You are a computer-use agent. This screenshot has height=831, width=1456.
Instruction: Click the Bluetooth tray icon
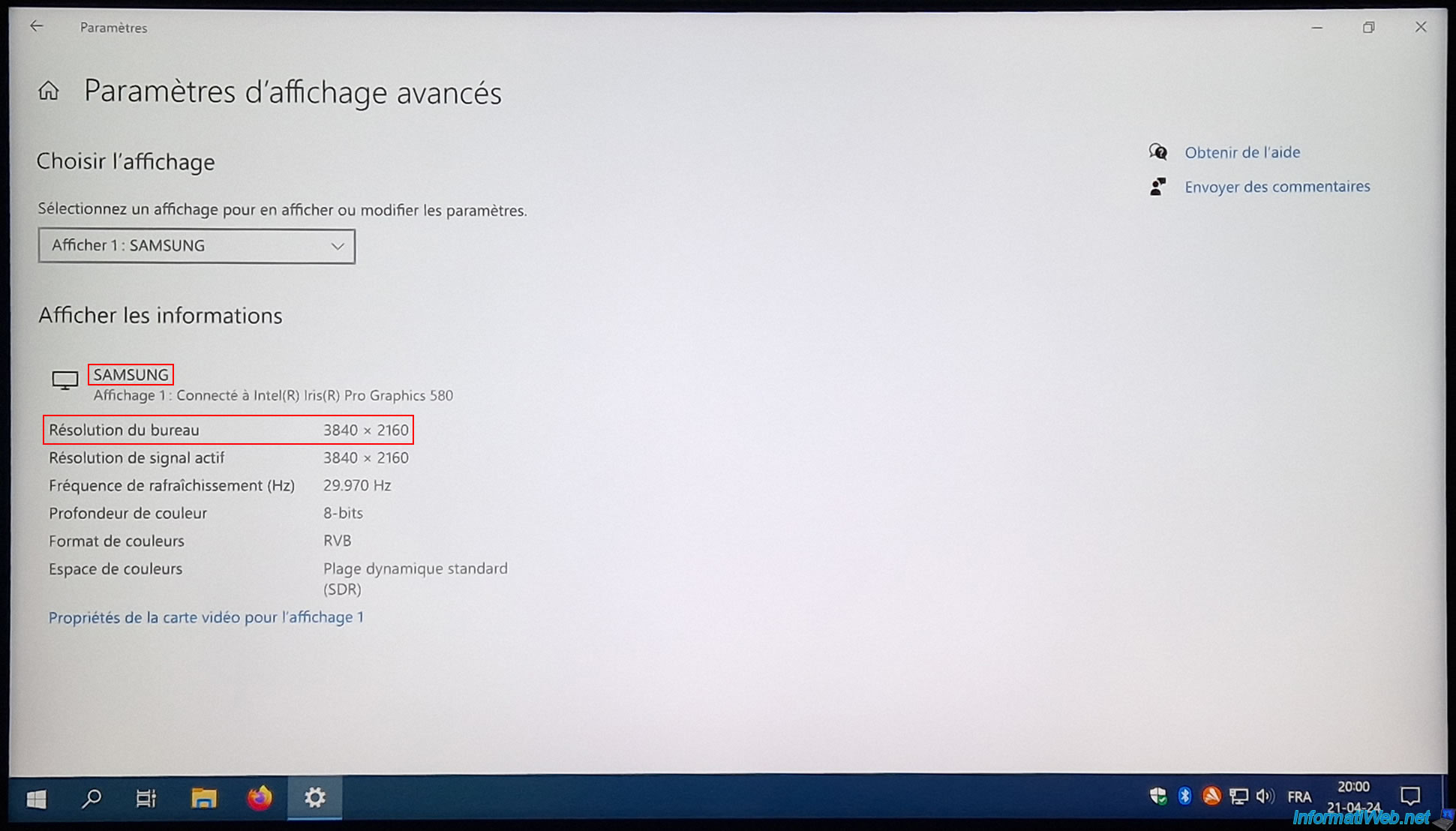click(1184, 796)
